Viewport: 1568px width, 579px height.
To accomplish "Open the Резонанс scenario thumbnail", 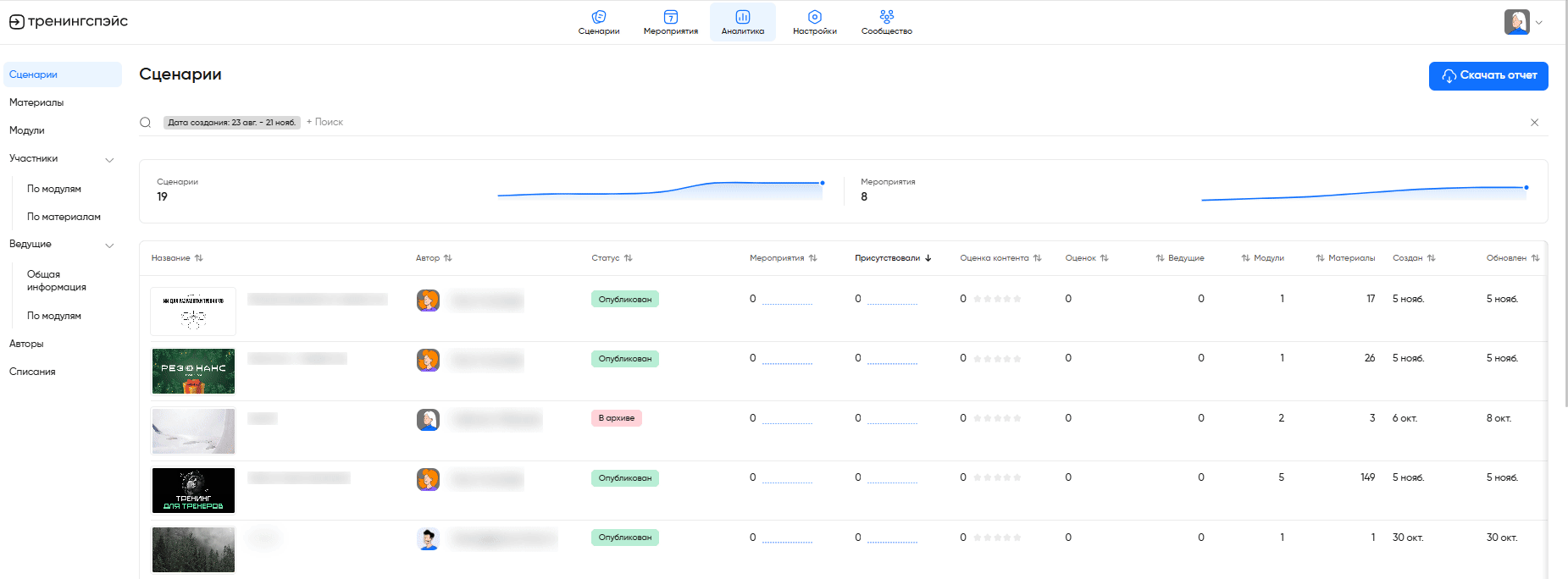I will tap(193, 371).
